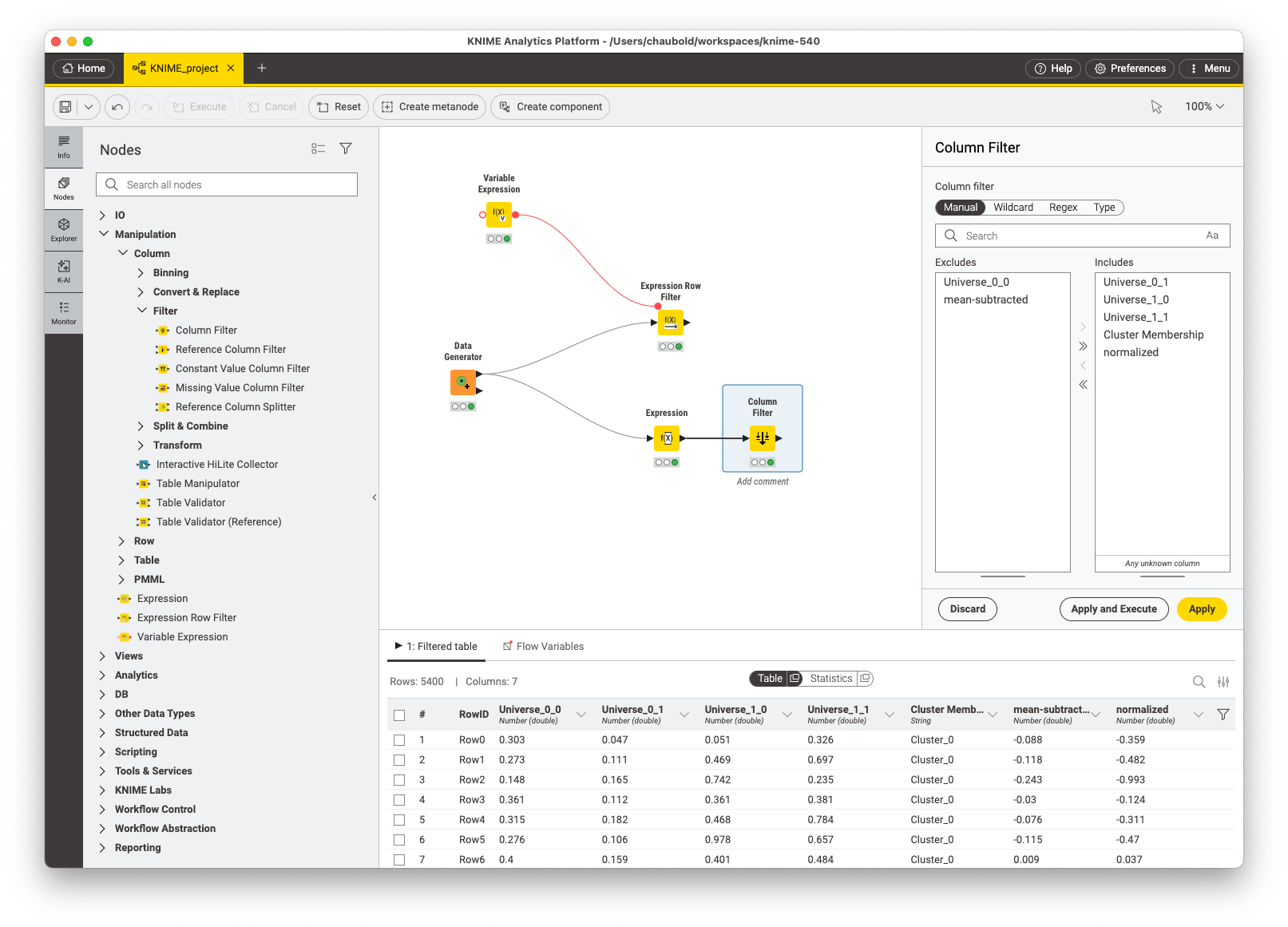Open the K-AI sidebar panel
Viewport: 1288px width, 927px height.
tap(64, 271)
